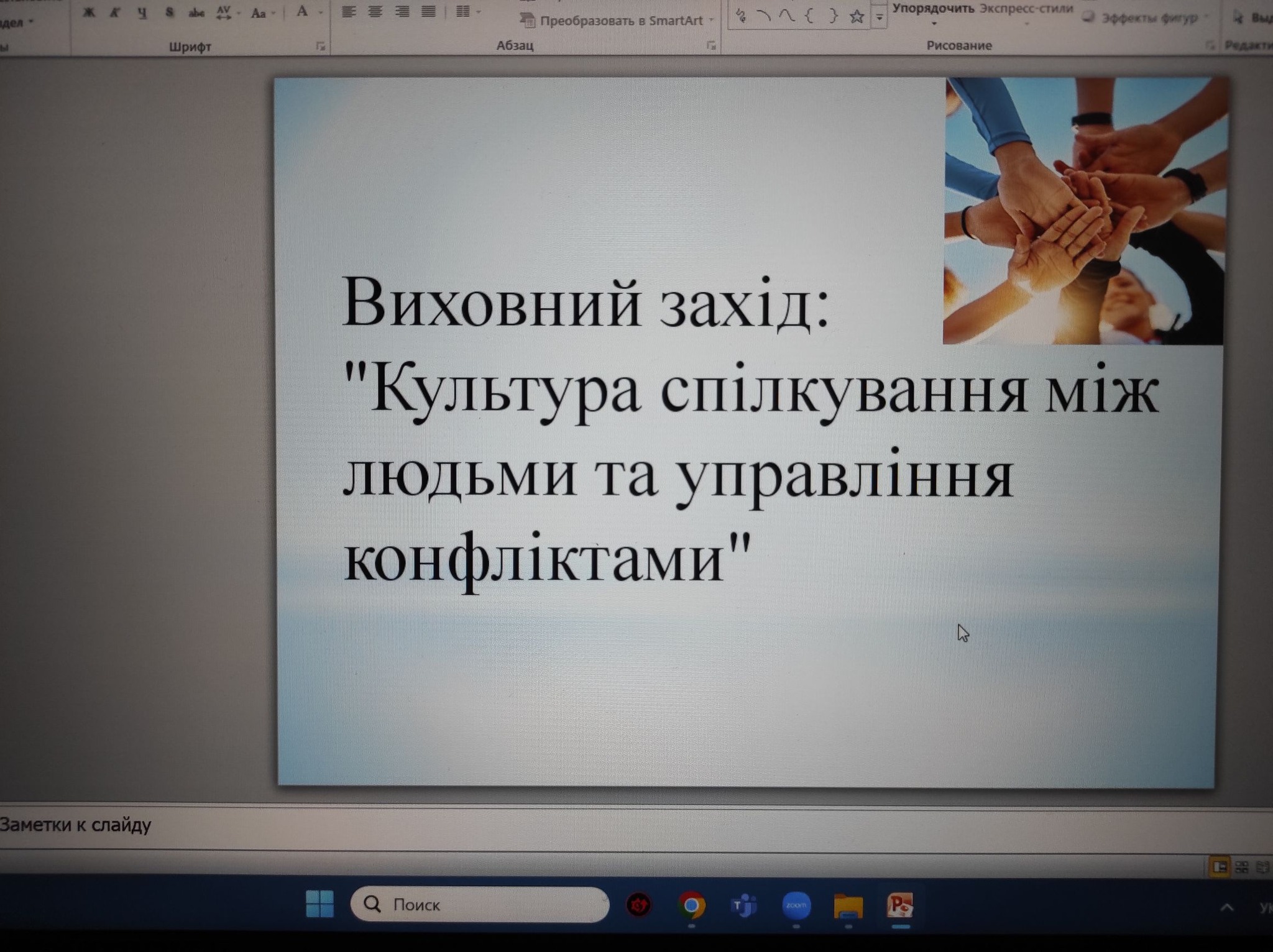
Task: Click the font color A button
Action: coord(302,11)
